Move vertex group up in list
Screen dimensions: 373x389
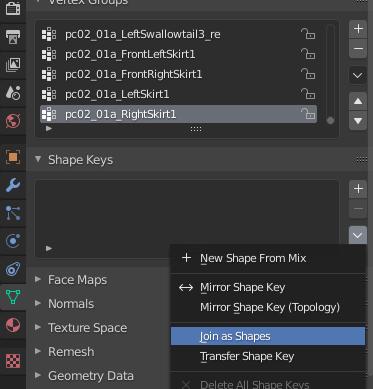tap(358, 101)
